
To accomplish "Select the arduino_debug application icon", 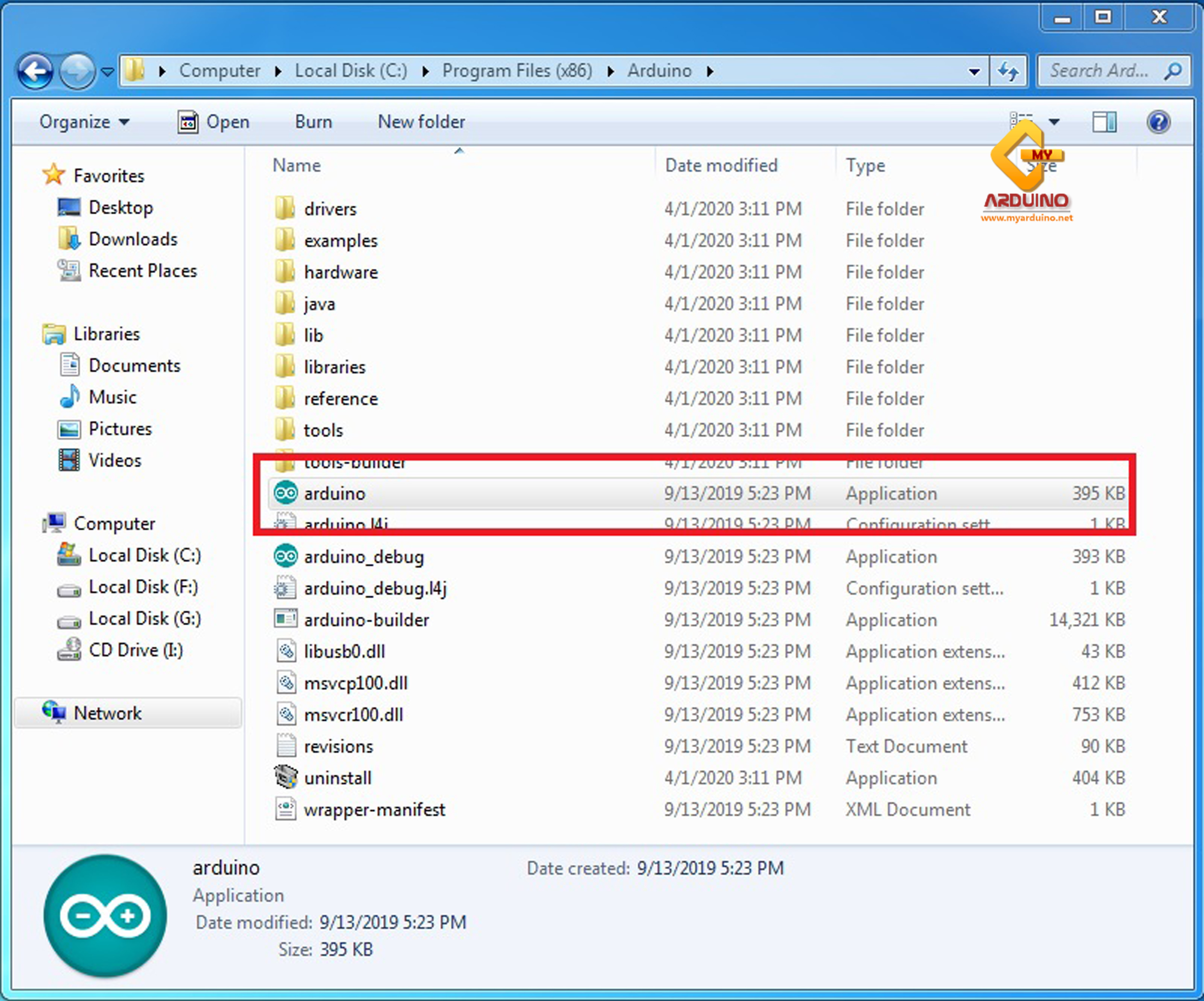I will tap(286, 556).
